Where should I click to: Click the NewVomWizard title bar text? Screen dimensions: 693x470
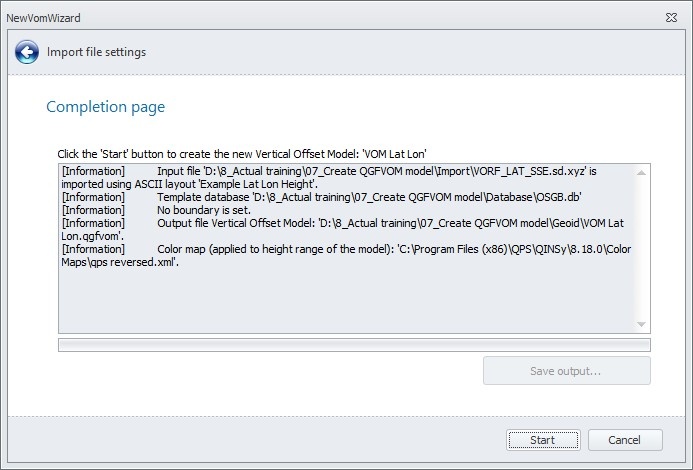(x=43, y=18)
